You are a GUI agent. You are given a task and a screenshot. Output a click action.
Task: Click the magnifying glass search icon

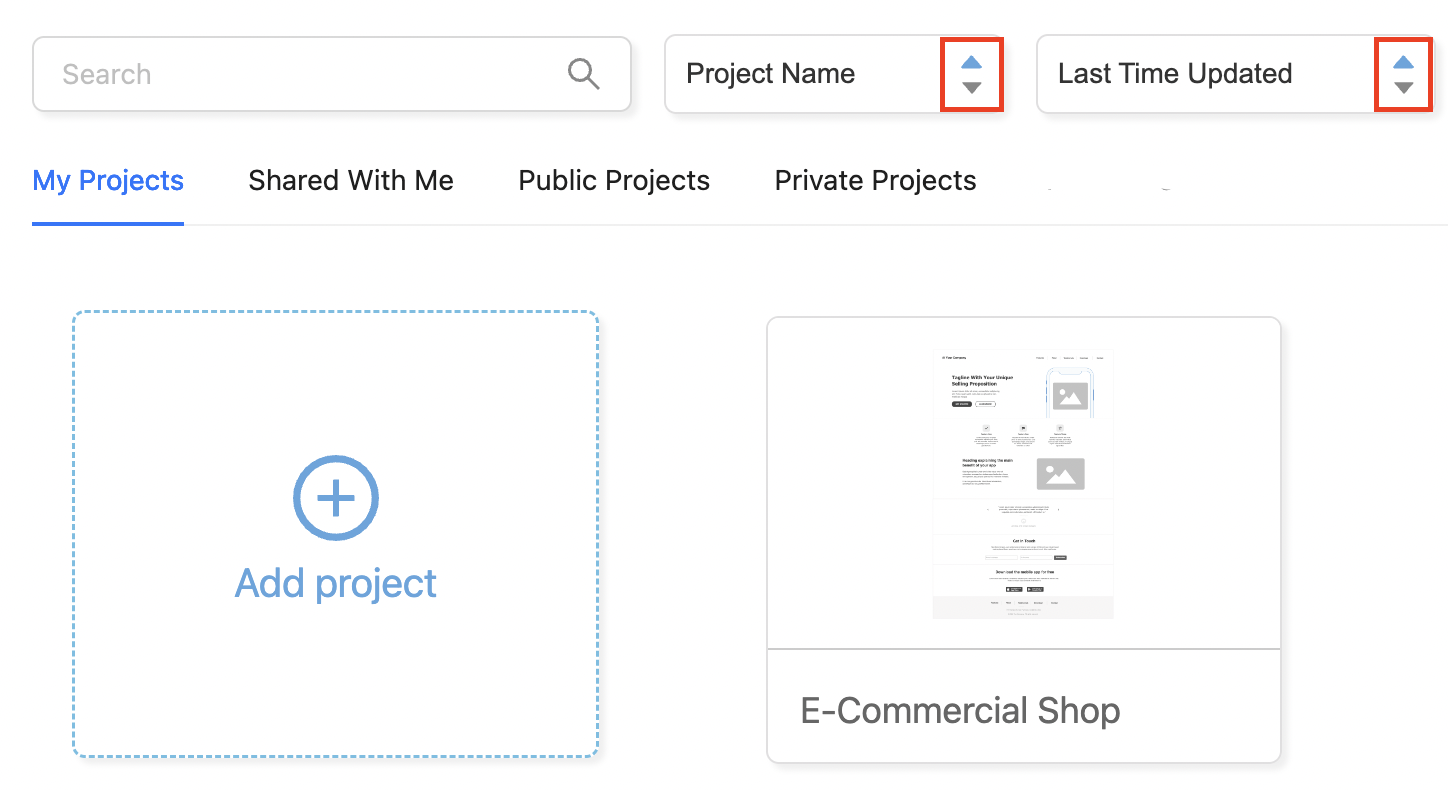(x=583, y=74)
